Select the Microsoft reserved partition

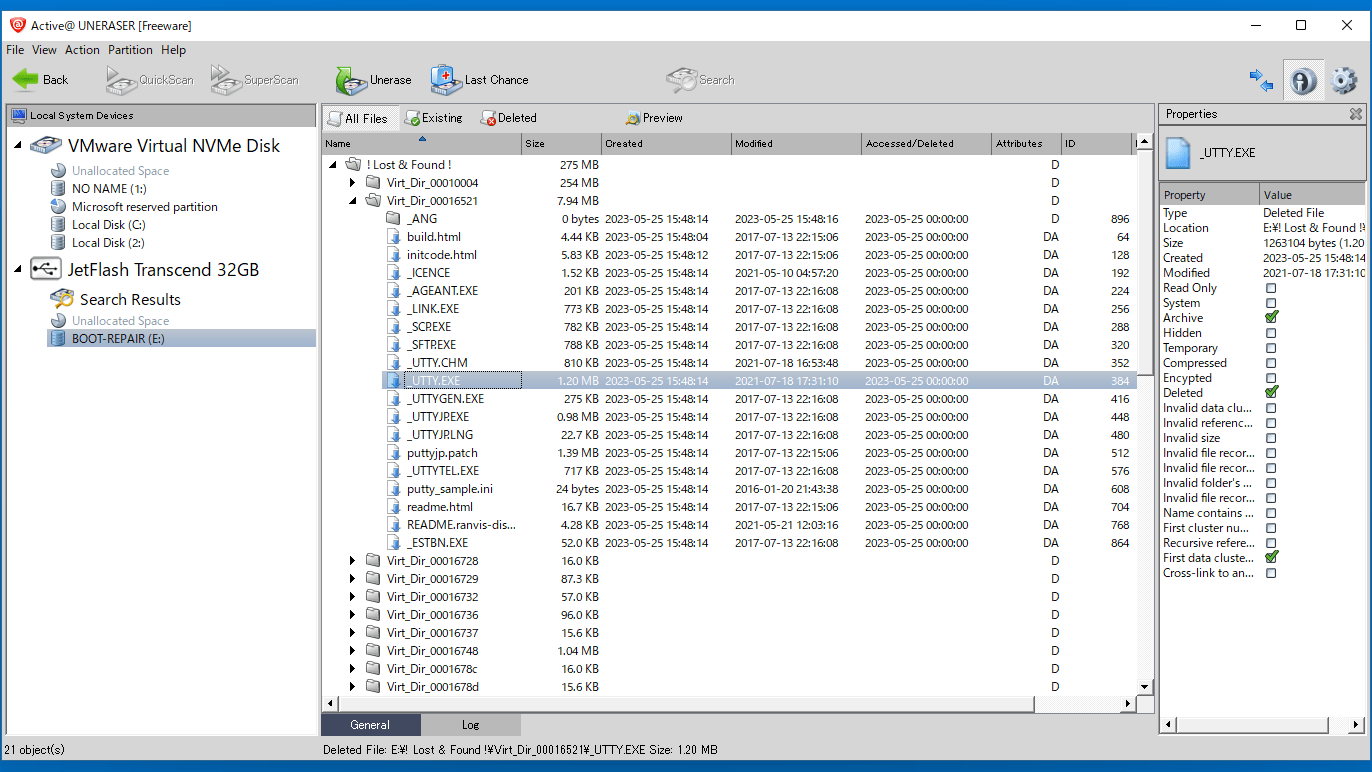click(144, 207)
